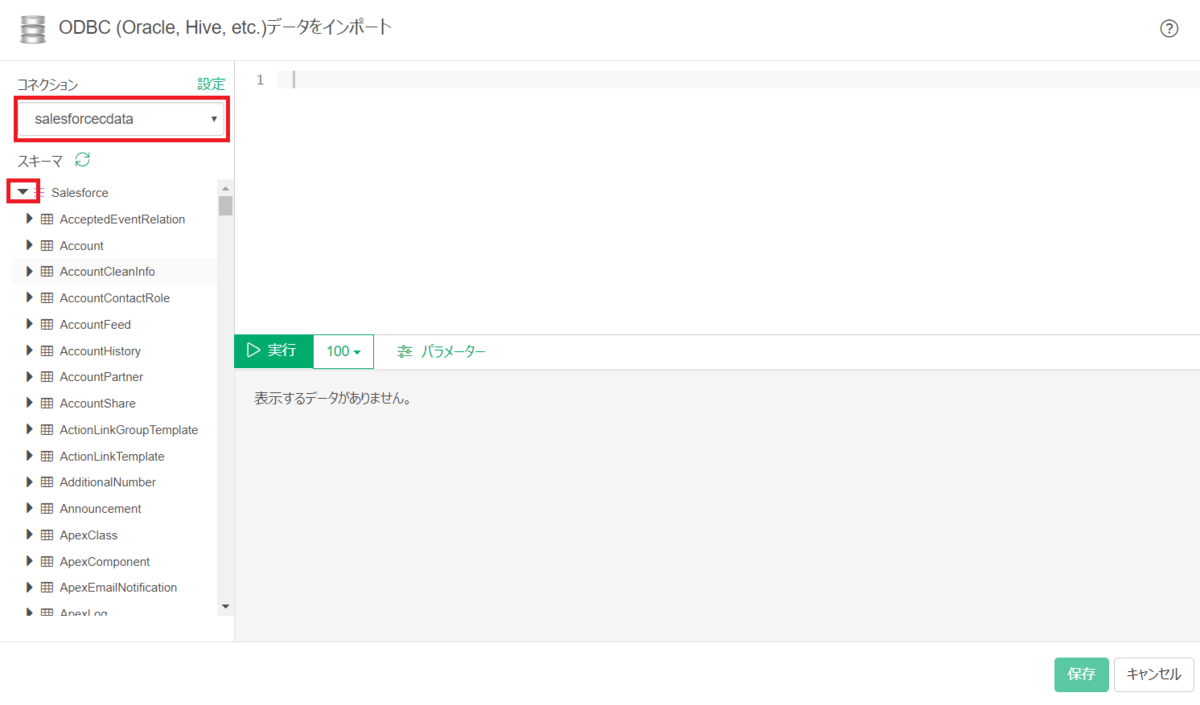Screen dimensions: 1200x705
Task: Select ApexEmailNotification table name
Action: (118, 587)
